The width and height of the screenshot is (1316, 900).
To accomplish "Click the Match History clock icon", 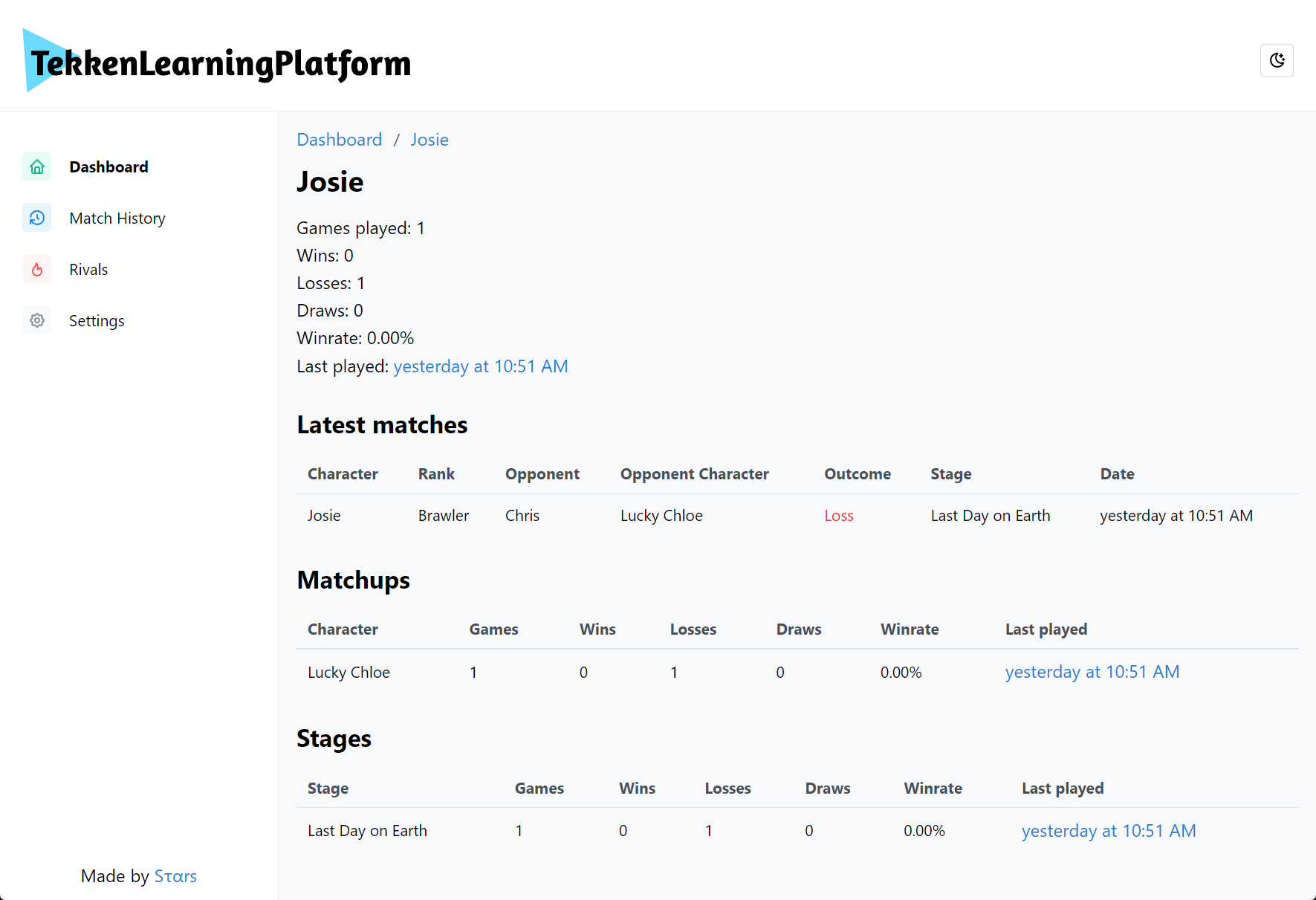I will click(37, 218).
